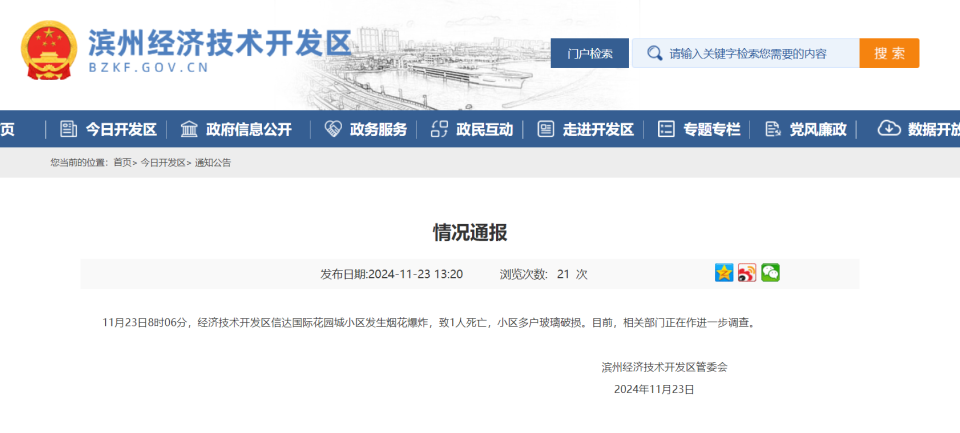
Task: Click the 数据开放 cloud download icon
Action: click(x=888, y=129)
